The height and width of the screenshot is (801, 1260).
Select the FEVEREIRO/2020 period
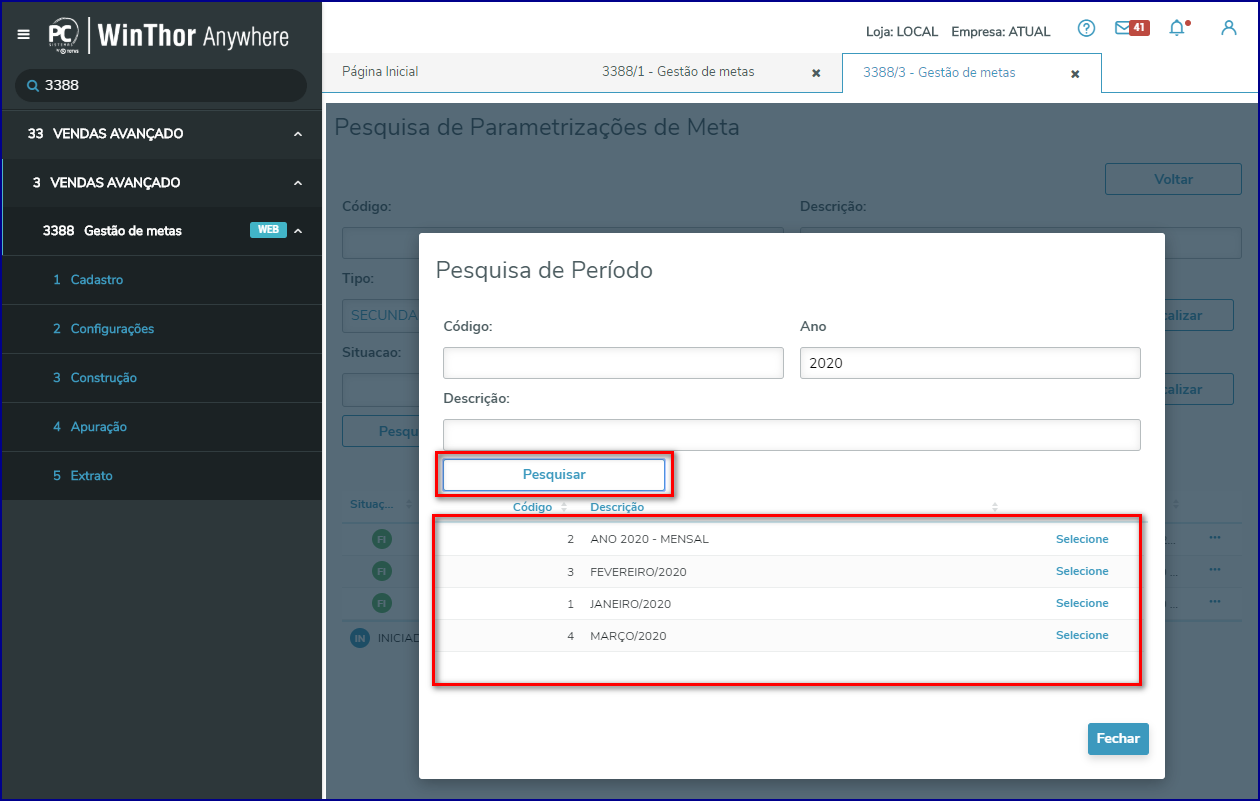coord(1082,571)
